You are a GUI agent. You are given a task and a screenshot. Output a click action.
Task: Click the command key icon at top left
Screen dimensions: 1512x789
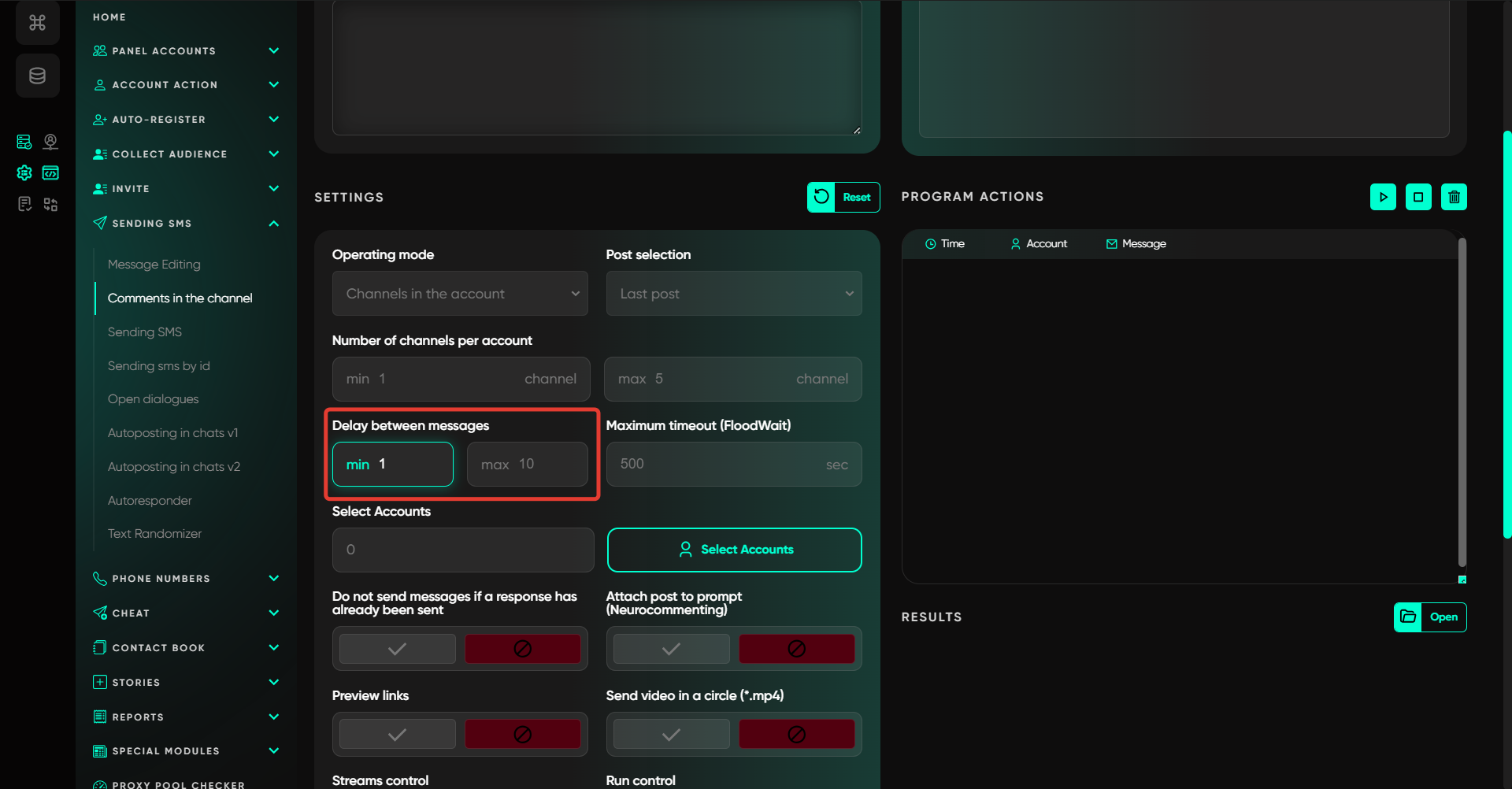pos(37,23)
